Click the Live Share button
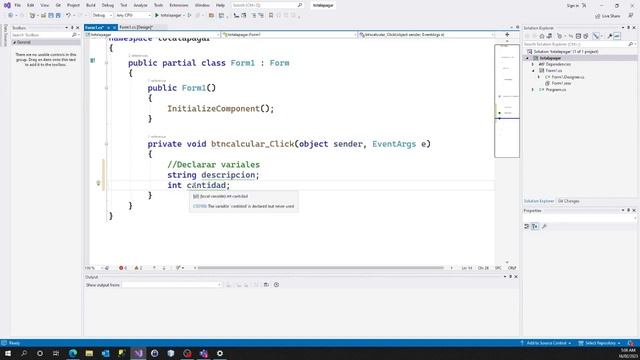 click(x=608, y=16)
